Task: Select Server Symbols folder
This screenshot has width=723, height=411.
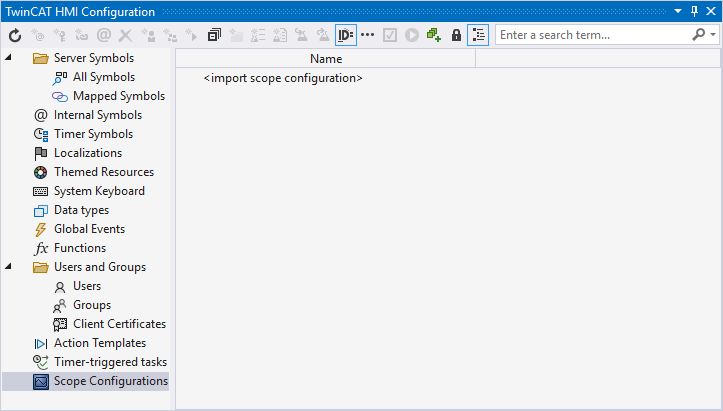Action: click(x=94, y=58)
